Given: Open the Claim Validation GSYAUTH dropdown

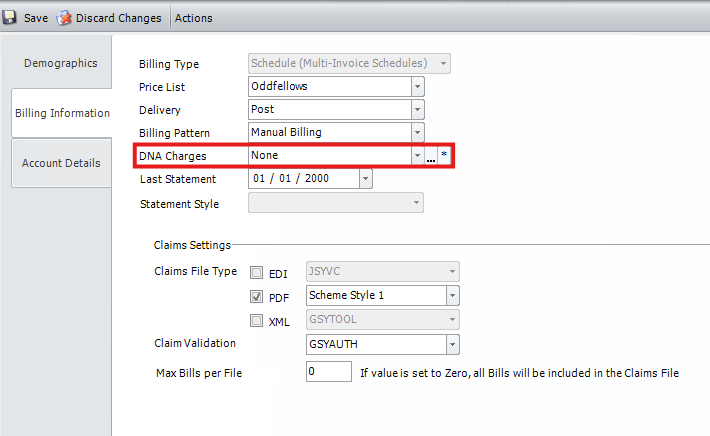Looking at the screenshot, I should coord(452,344).
